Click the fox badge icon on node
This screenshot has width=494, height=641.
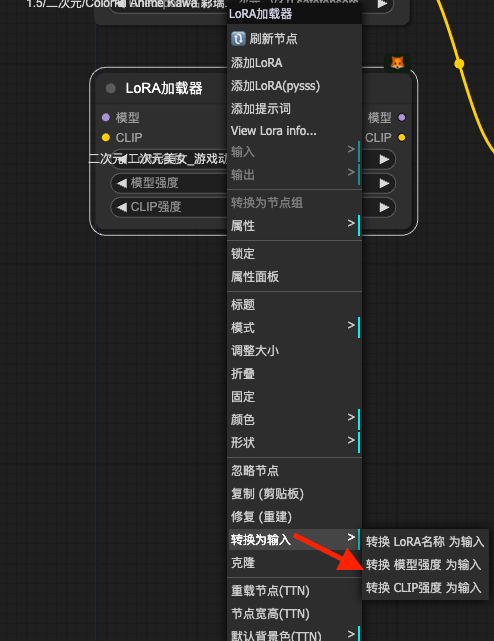(397, 63)
